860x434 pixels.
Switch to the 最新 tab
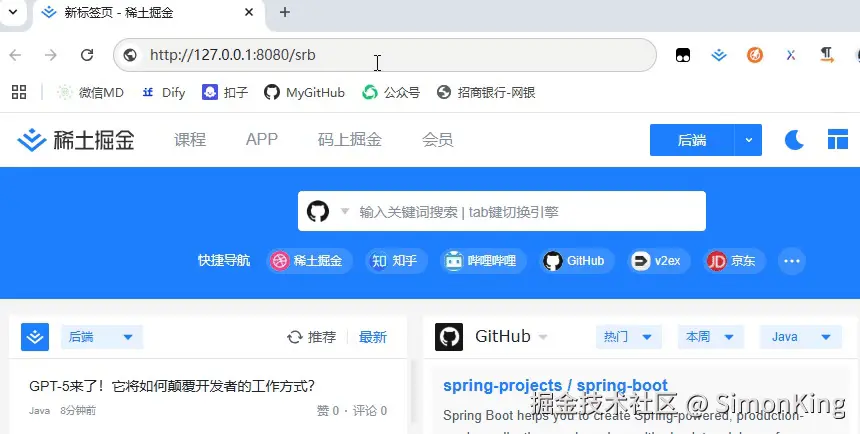click(x=373, y=337)
